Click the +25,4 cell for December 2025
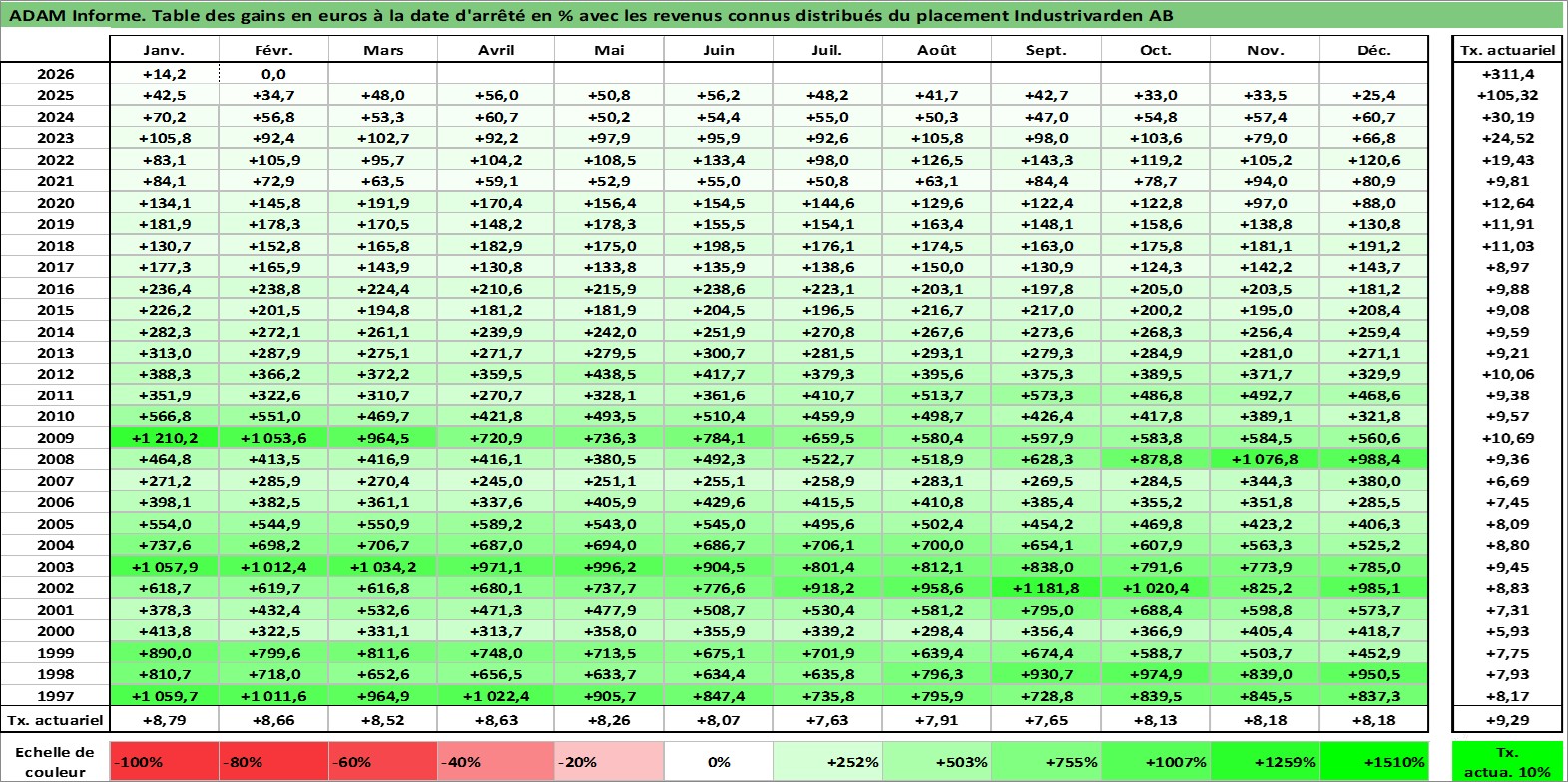Viewport: 1568px width, 782px height. click(1374, 95)
